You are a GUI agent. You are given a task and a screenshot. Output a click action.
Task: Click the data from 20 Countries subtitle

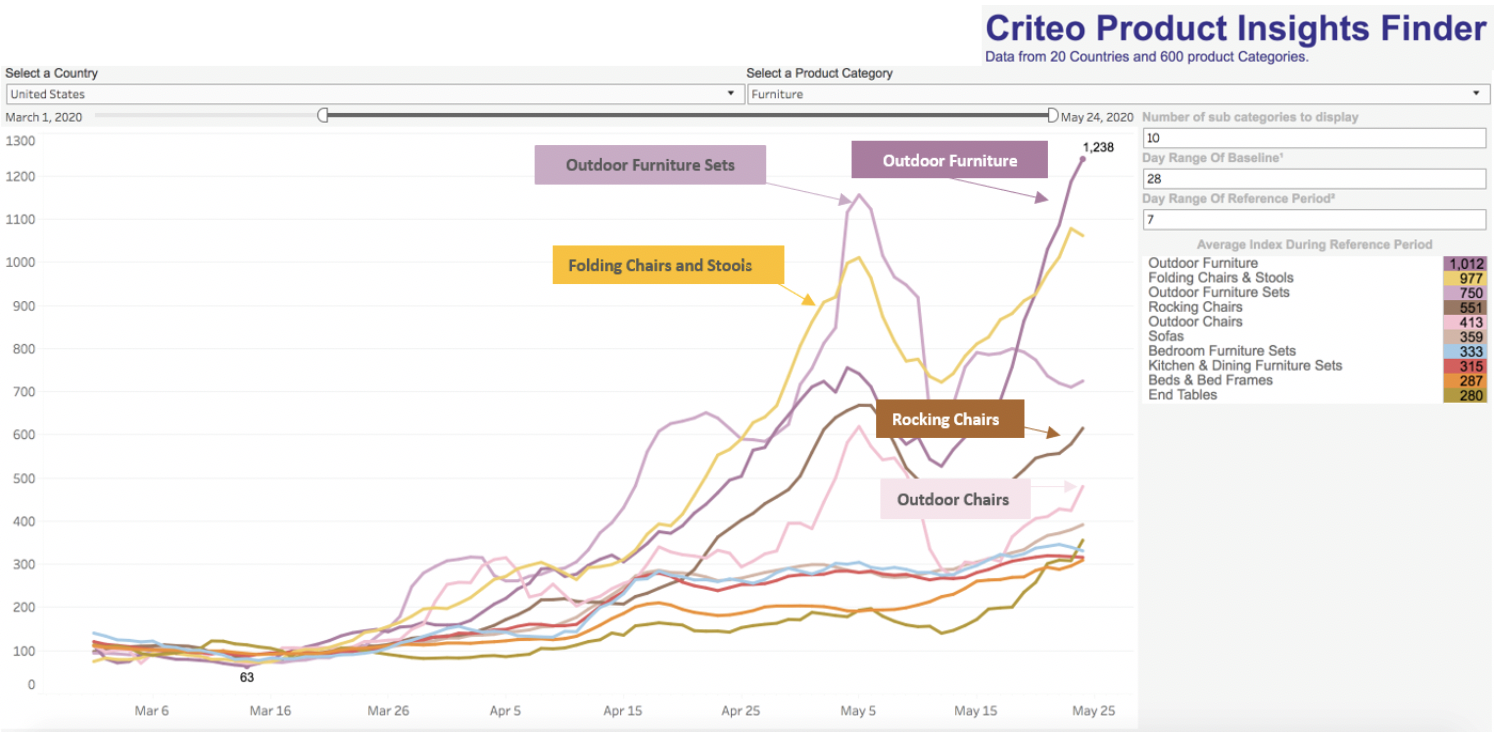click(x=1147, y=57)
